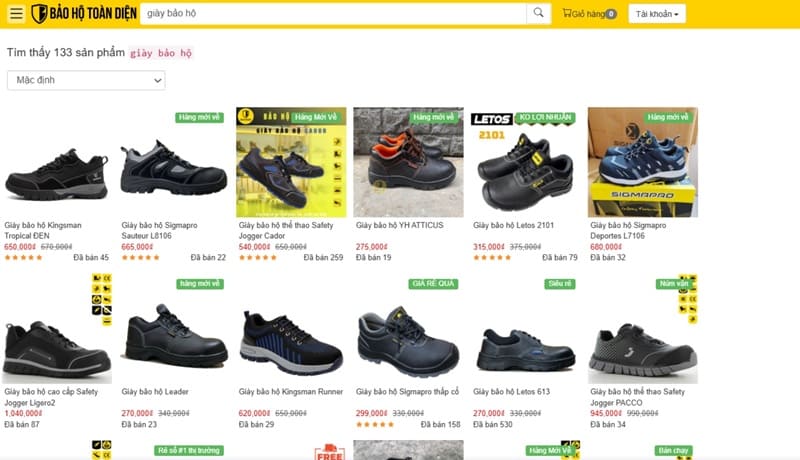
Task: Open the Mặc định sort dropdown
Action: coord(86,80)
